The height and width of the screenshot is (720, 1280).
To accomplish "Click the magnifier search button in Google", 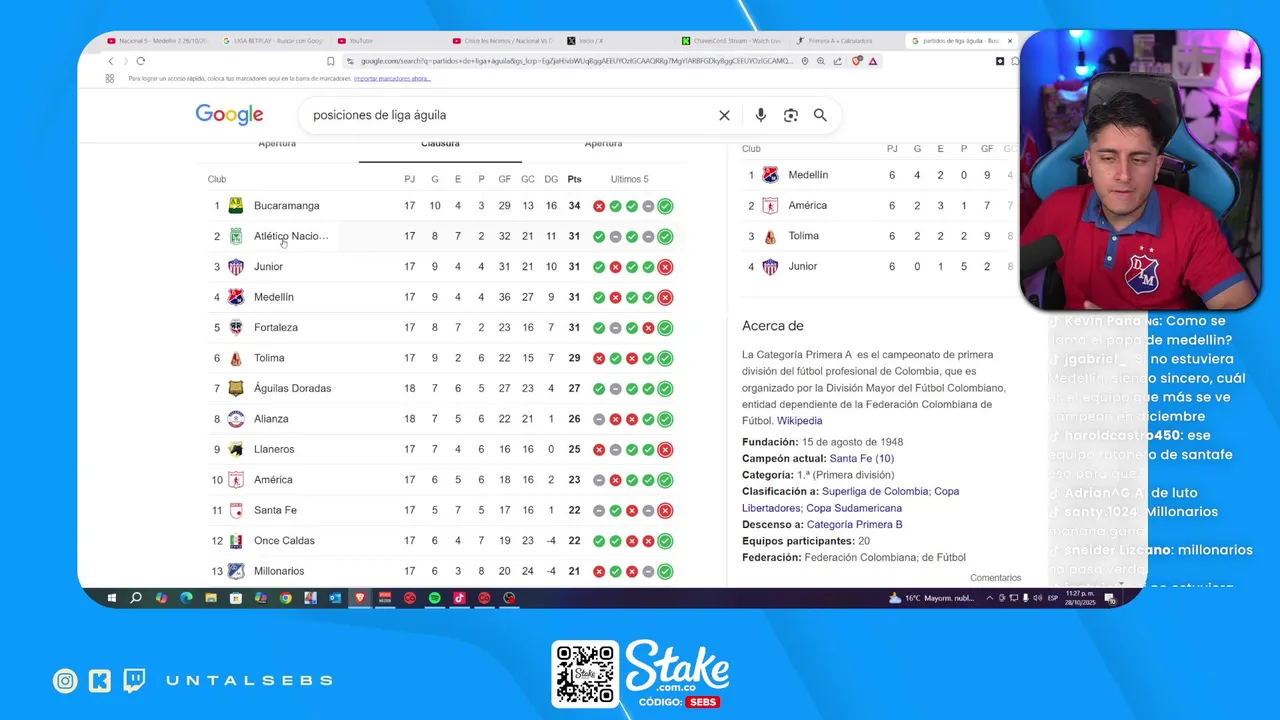I will point(820,115).
